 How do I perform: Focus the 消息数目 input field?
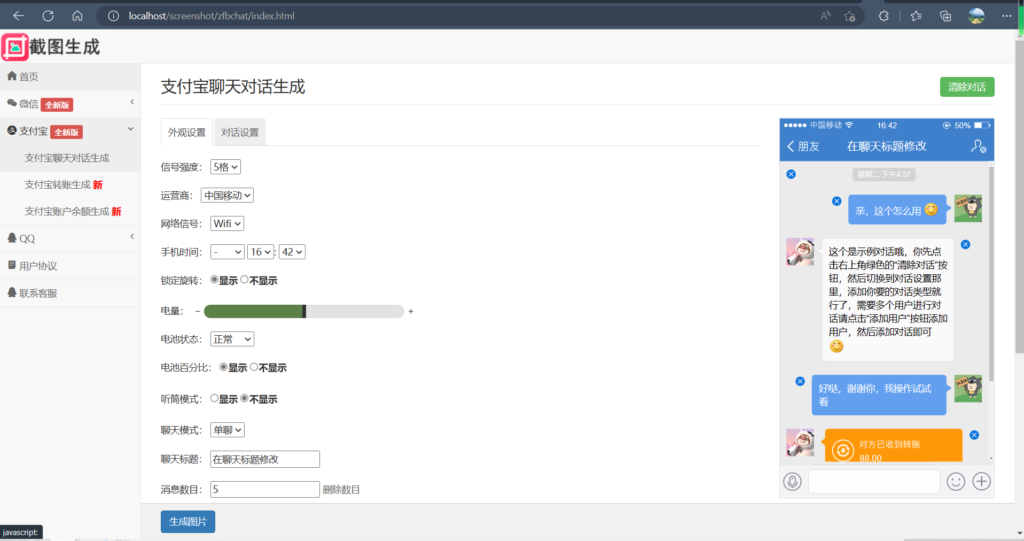tap(264, 489)
